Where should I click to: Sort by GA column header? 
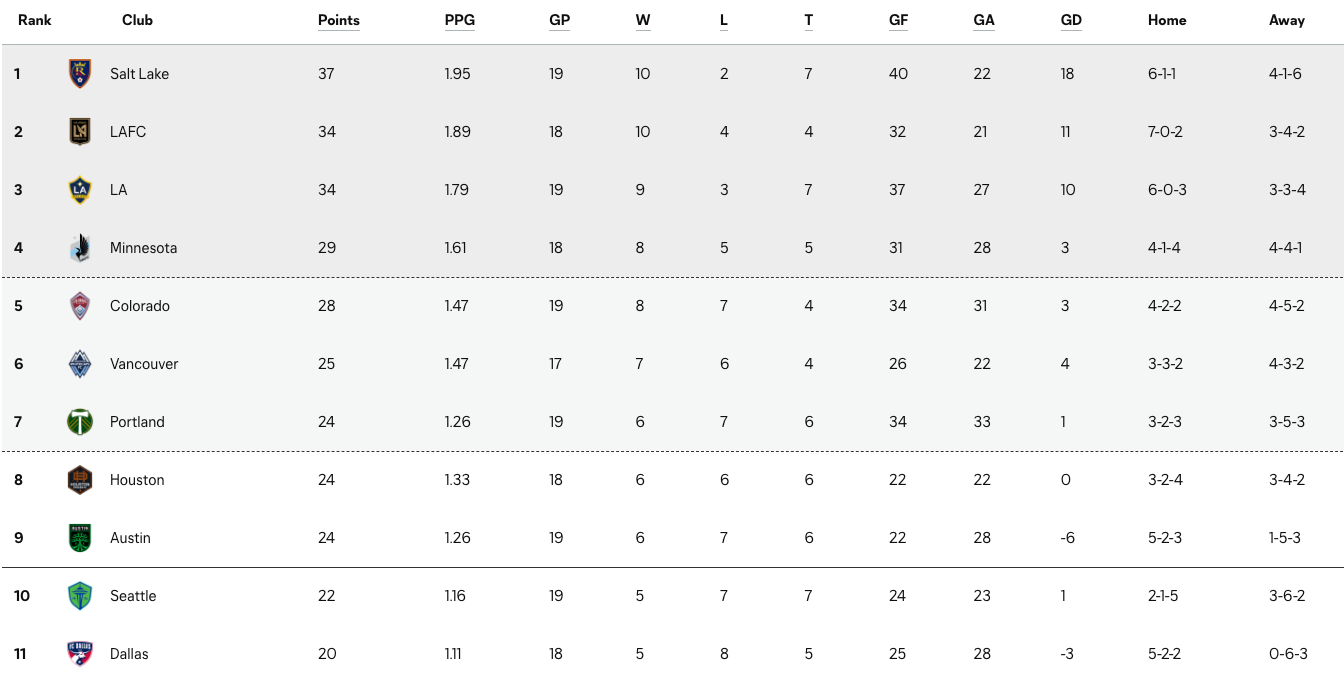[984, 20]
